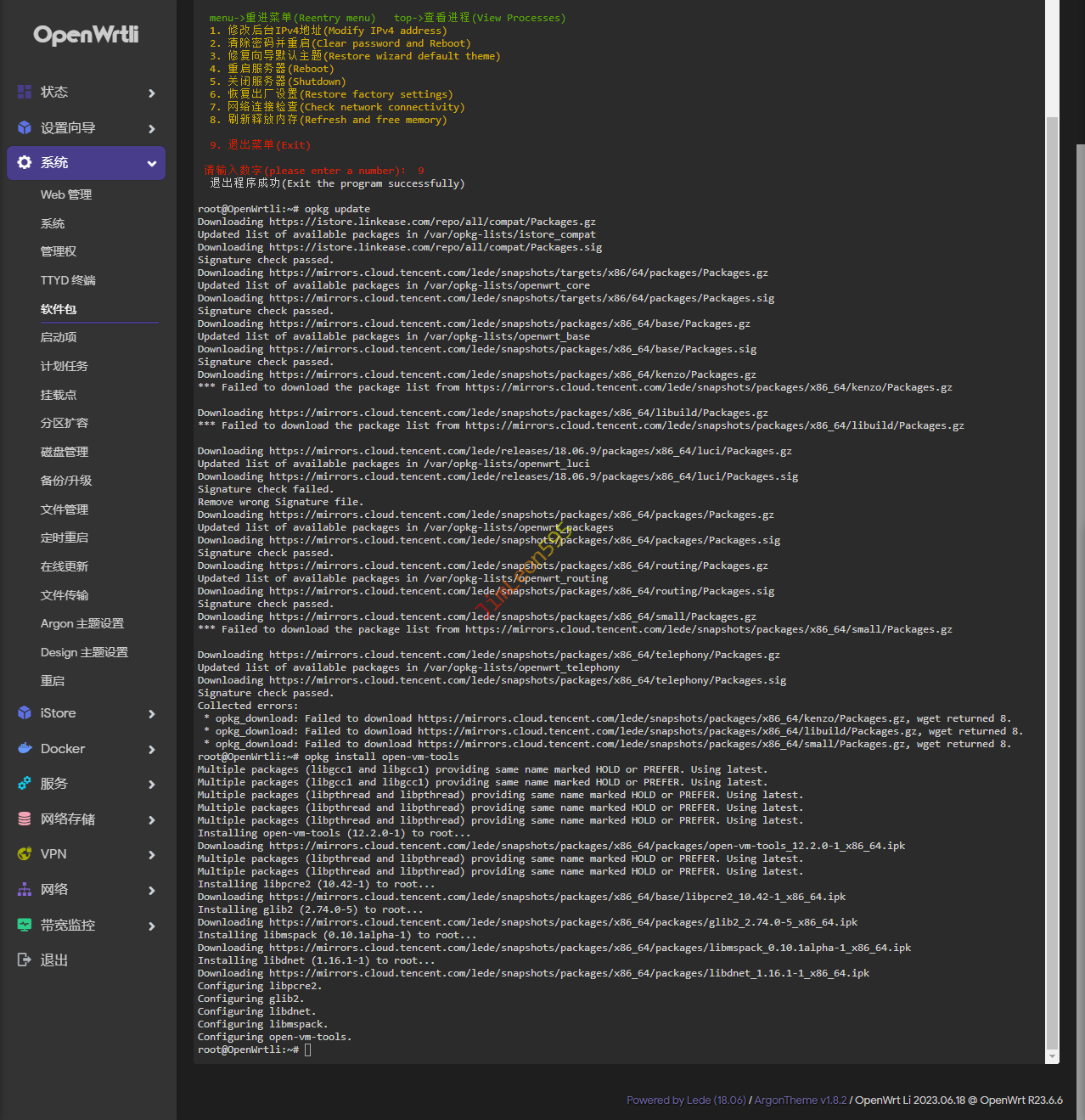The image size is (1085, 1120).
Task: Expand the Docker menu arrow
Action: pyautogui.click(x=152, y=749)
